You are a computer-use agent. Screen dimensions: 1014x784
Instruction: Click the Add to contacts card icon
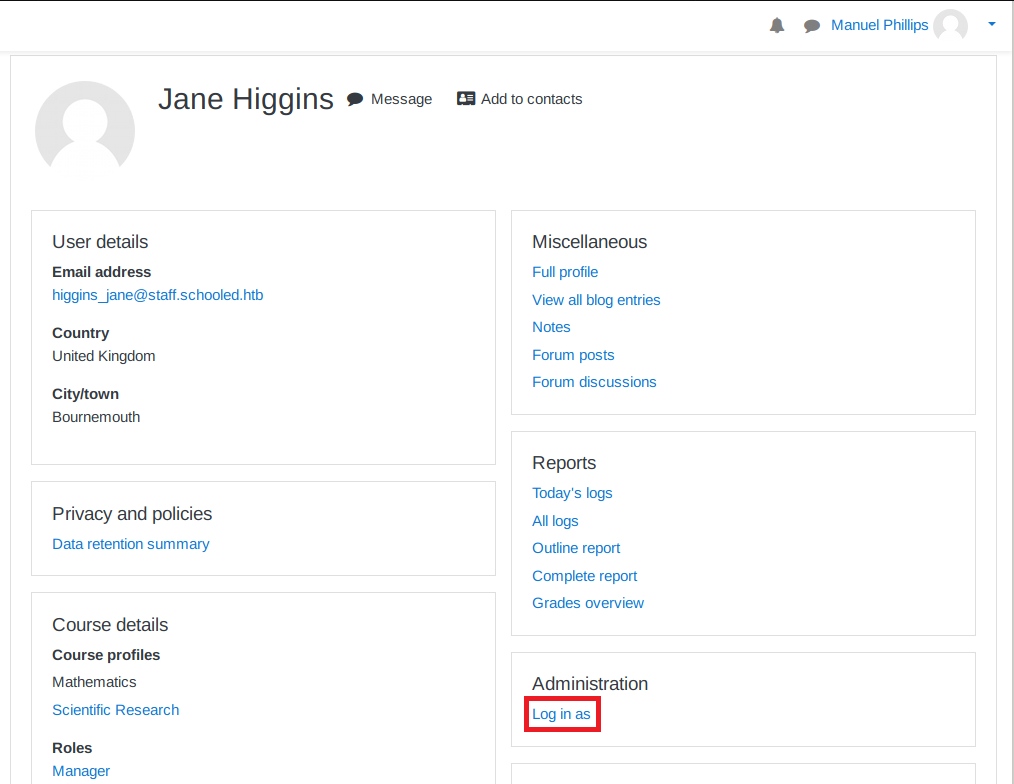466,99
